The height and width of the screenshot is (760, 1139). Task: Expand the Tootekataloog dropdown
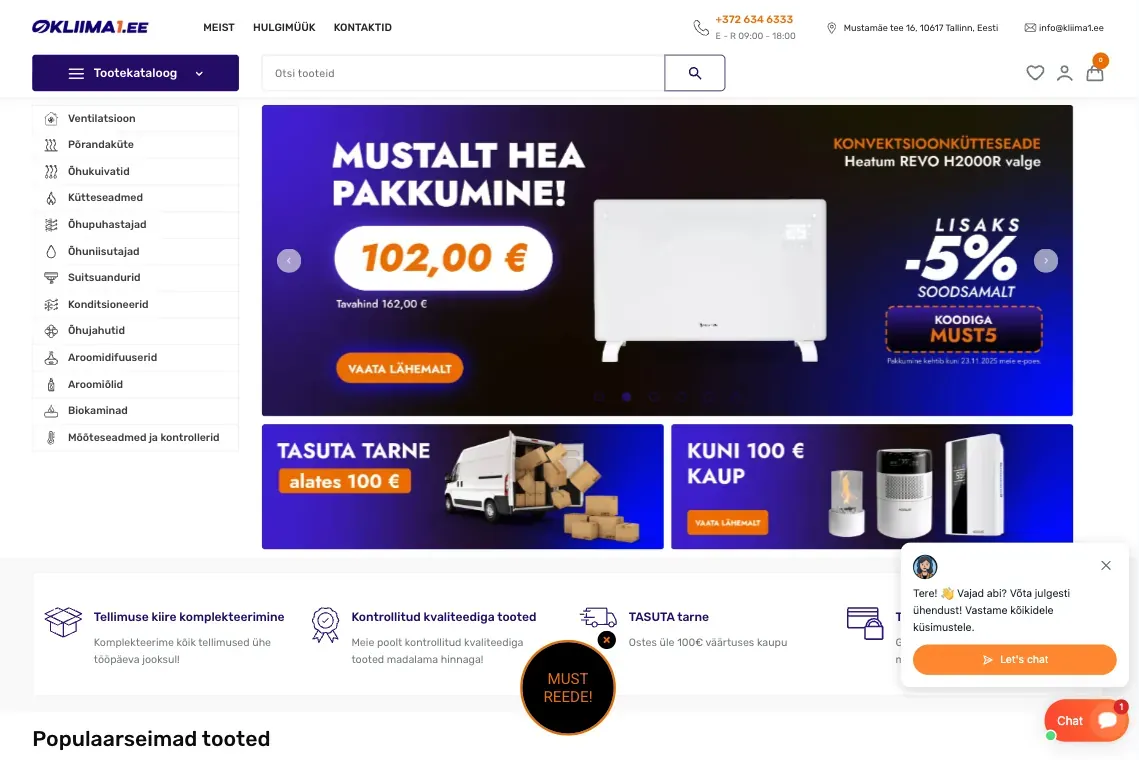[x=135, y=73]
